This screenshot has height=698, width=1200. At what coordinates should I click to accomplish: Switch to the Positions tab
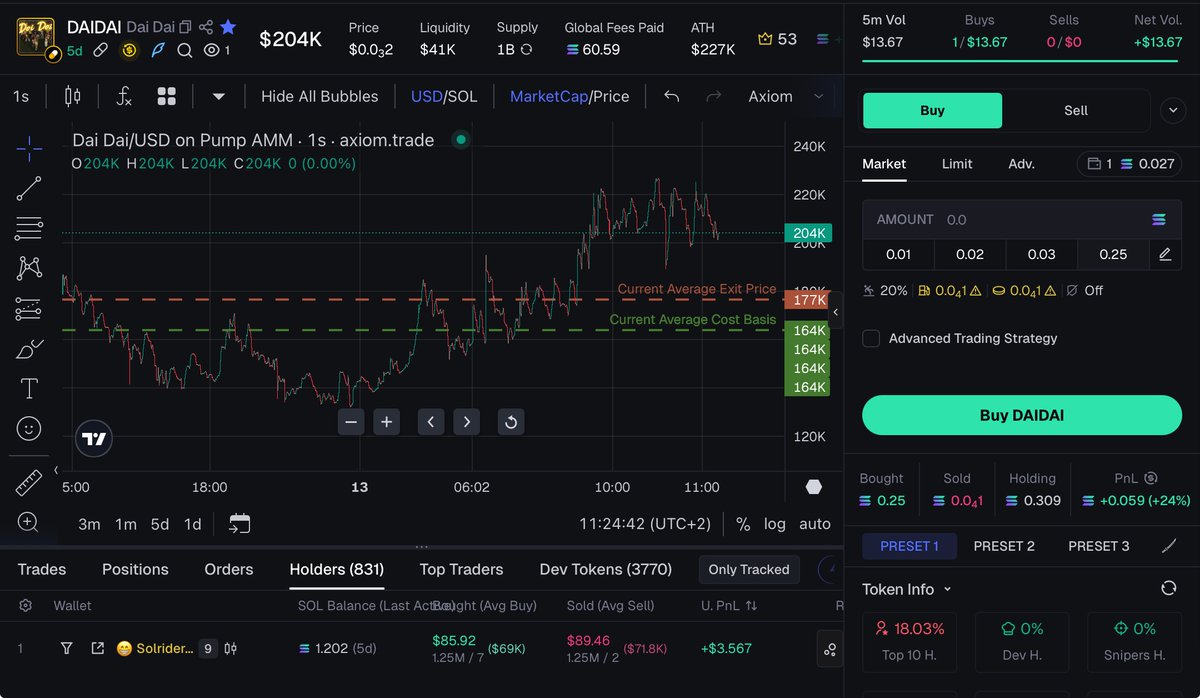click(135, 569)
